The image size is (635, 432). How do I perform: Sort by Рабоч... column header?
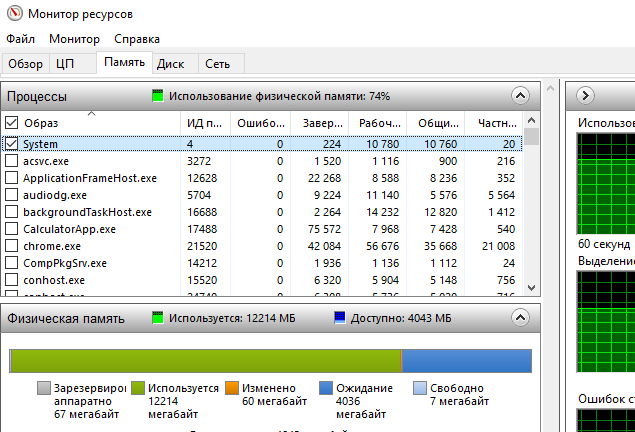click(x=378, y=123)
